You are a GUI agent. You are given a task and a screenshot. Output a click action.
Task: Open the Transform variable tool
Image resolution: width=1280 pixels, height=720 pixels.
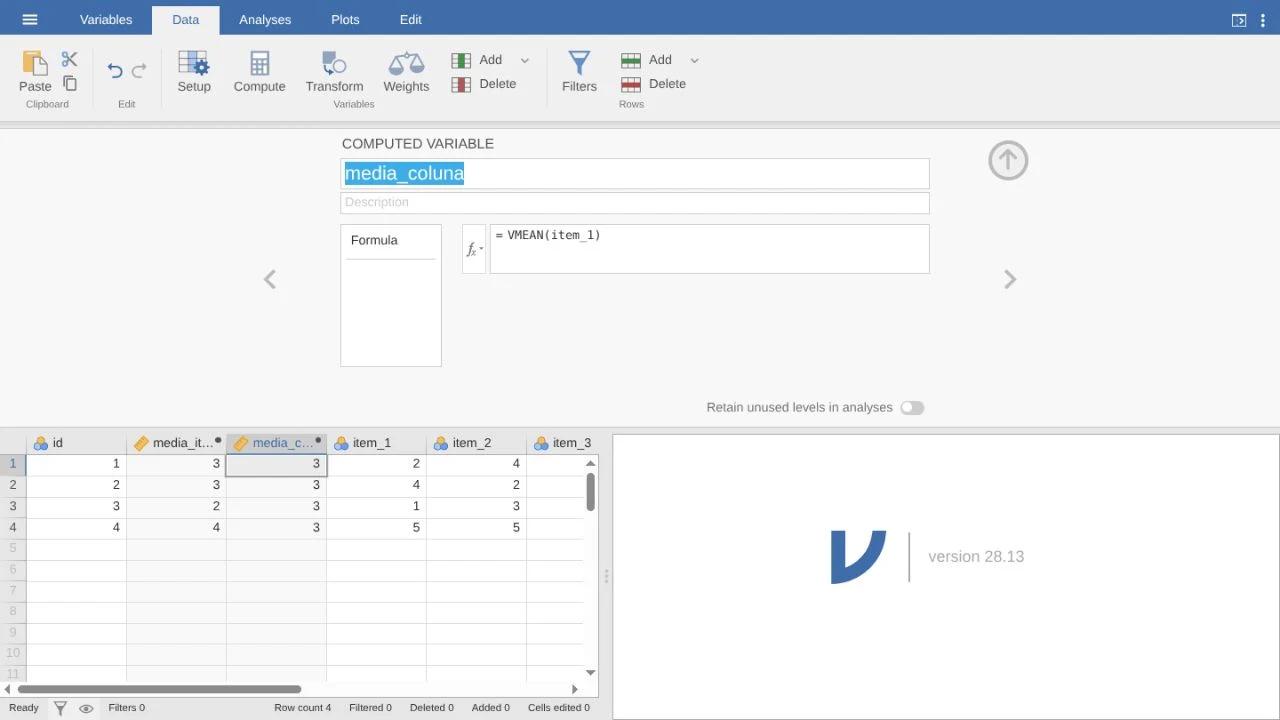tap(334, 71)
